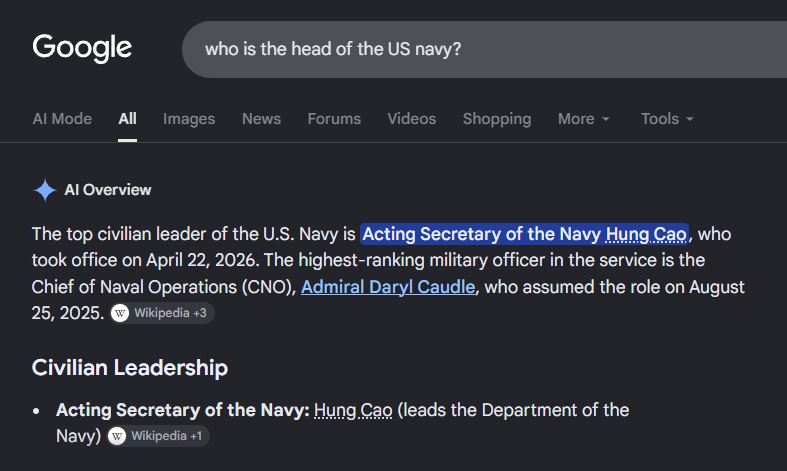
Task: Open the Wikipedia +1 source chip
Action: [158, 436]
